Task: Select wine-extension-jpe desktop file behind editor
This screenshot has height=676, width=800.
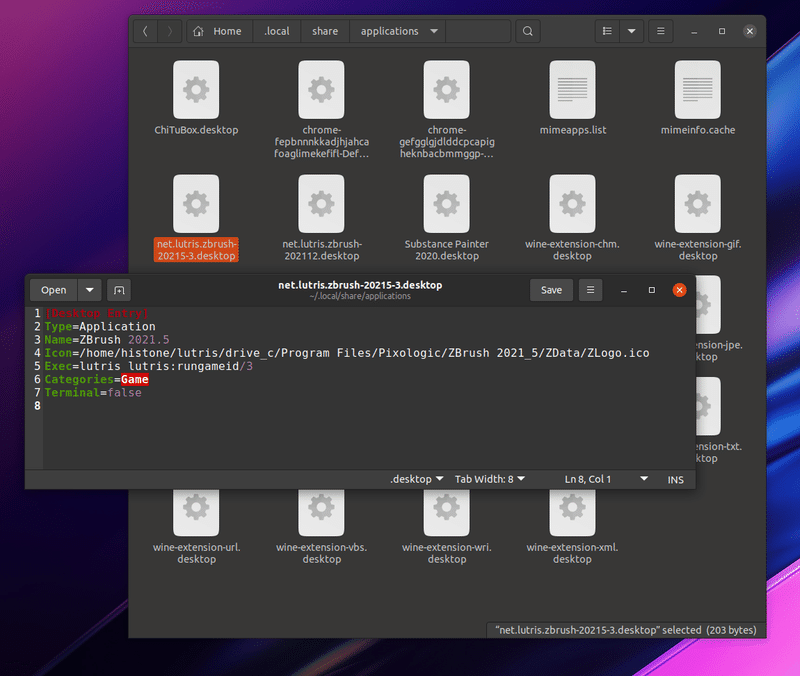Action: tap(719, 320)
